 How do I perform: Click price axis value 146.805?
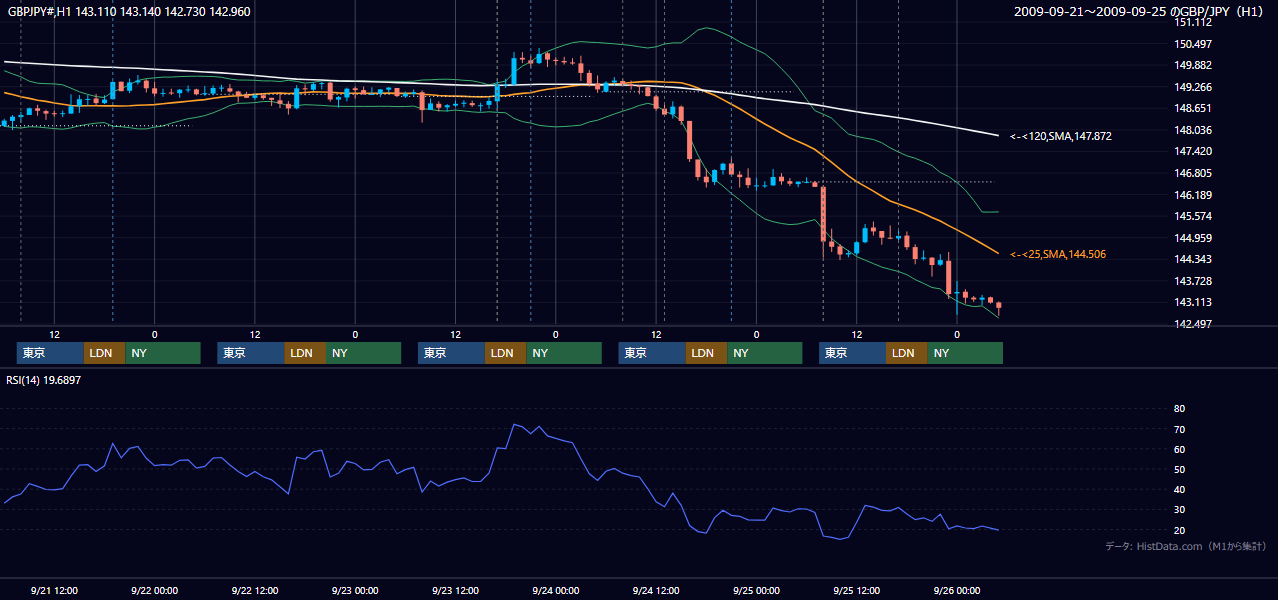[1193, 173]
